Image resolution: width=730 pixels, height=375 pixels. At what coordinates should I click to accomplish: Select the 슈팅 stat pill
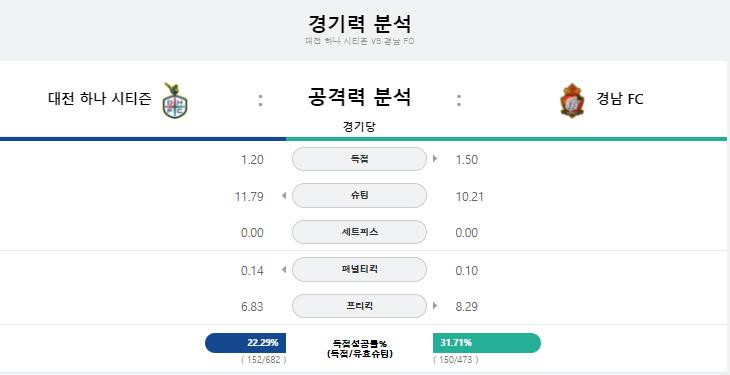[x=359, y=196]
